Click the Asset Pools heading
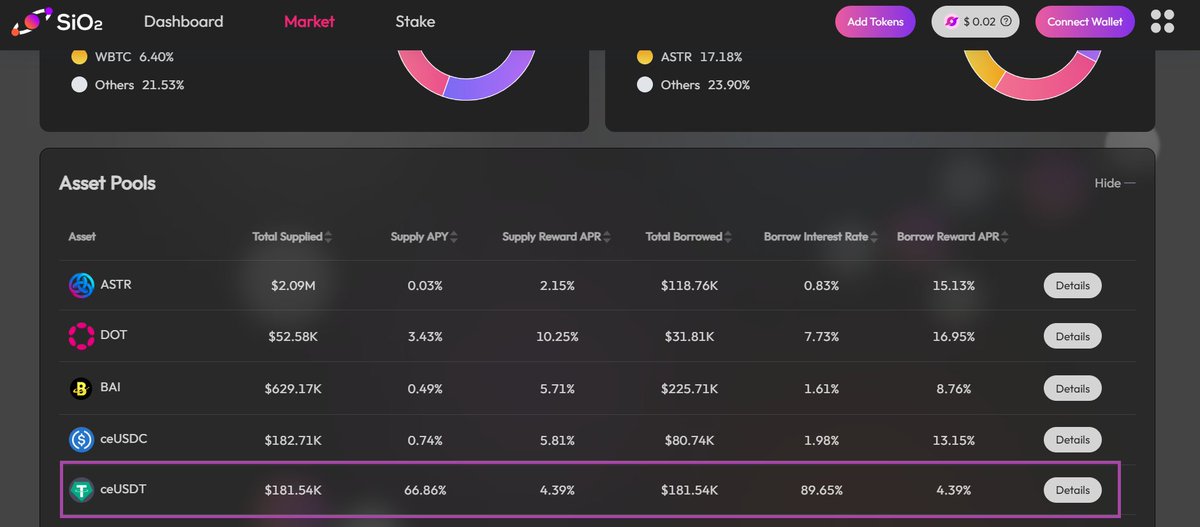 (x=107, y=183)
